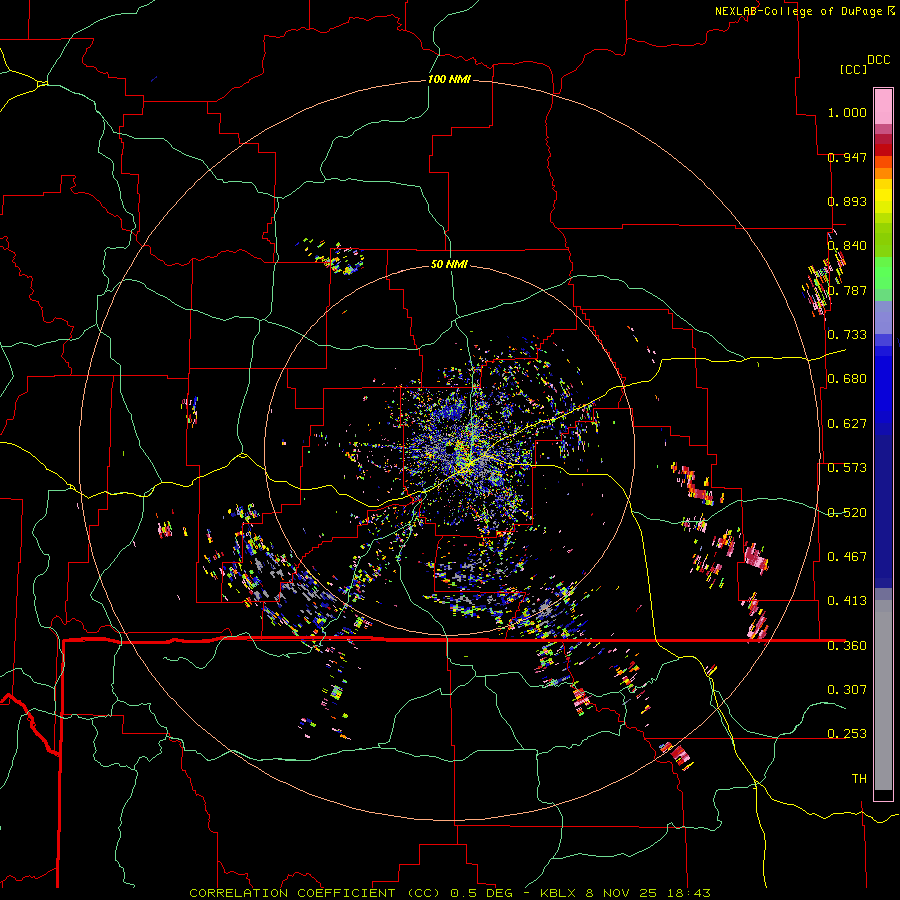Screen dimensions: 900x900
Task: Click the gray segment of the color bar
Action: (x=883, y=695)
